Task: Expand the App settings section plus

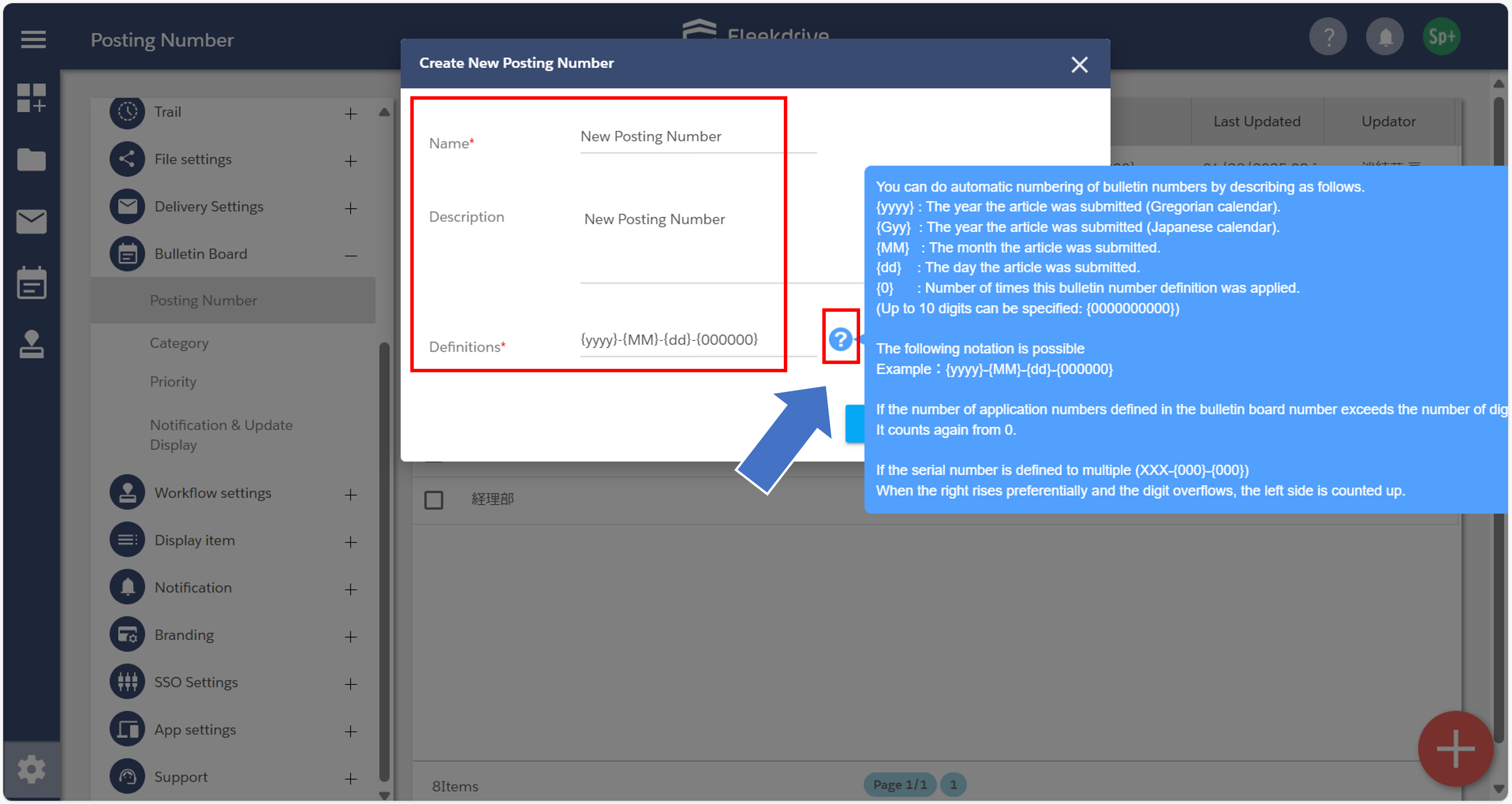Action: pos(351,732)
